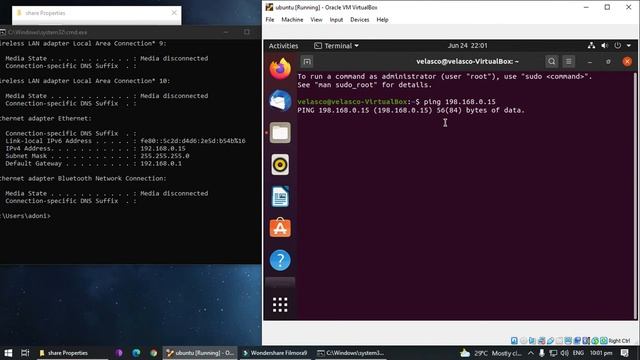Open the VirtualBox Devices menu
Image resolution: width=640 pixels, height=360 pixels.
(x=360, y=20)
